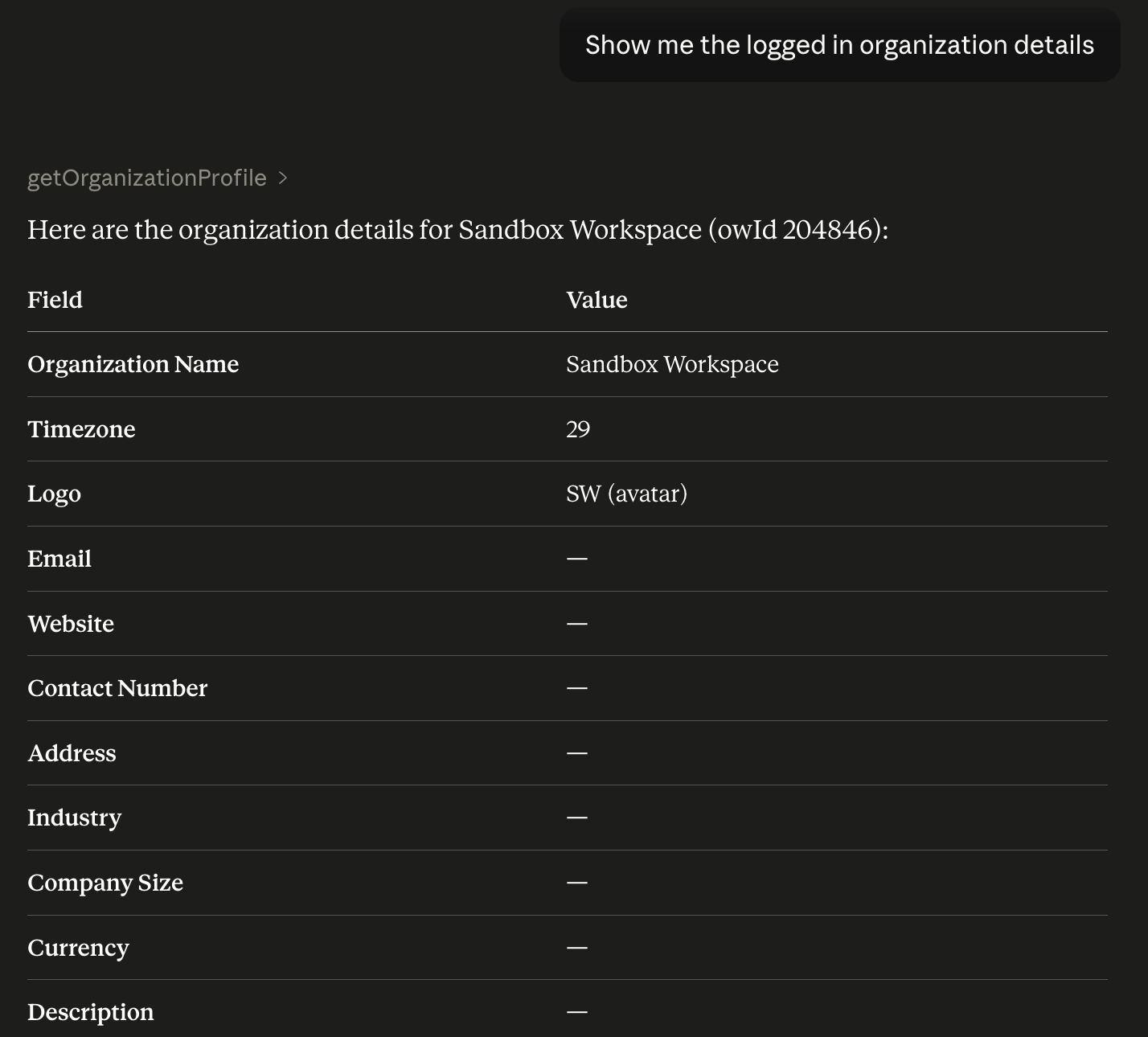Click the 'SW (avatar)' logo value
The height and width of the screenshot is (1037, 1148).
tap(627, 494)
